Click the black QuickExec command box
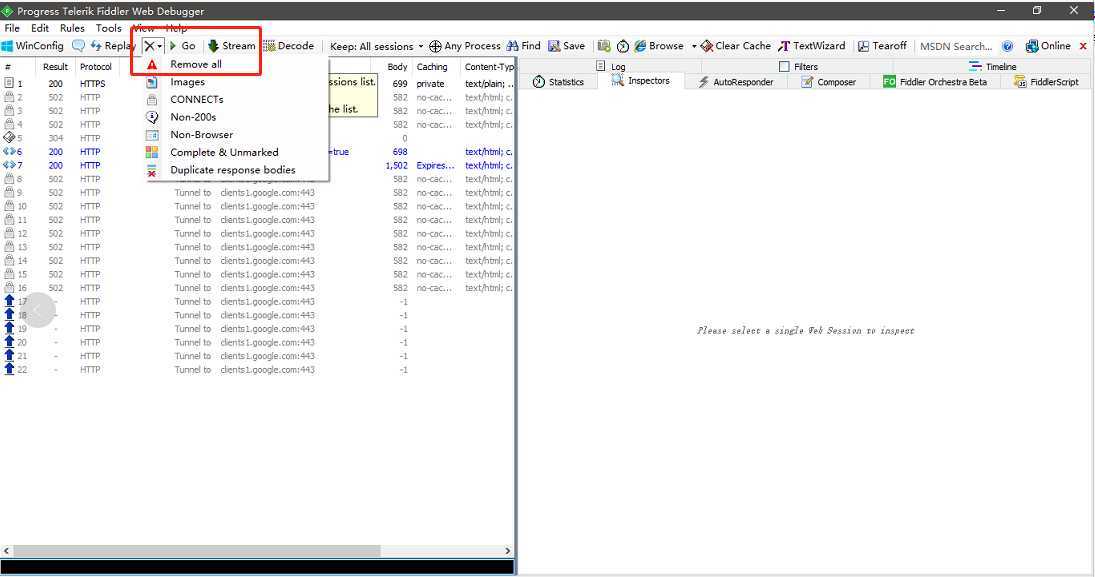The height and width of the screenshot is (577, 1095). 258,567
